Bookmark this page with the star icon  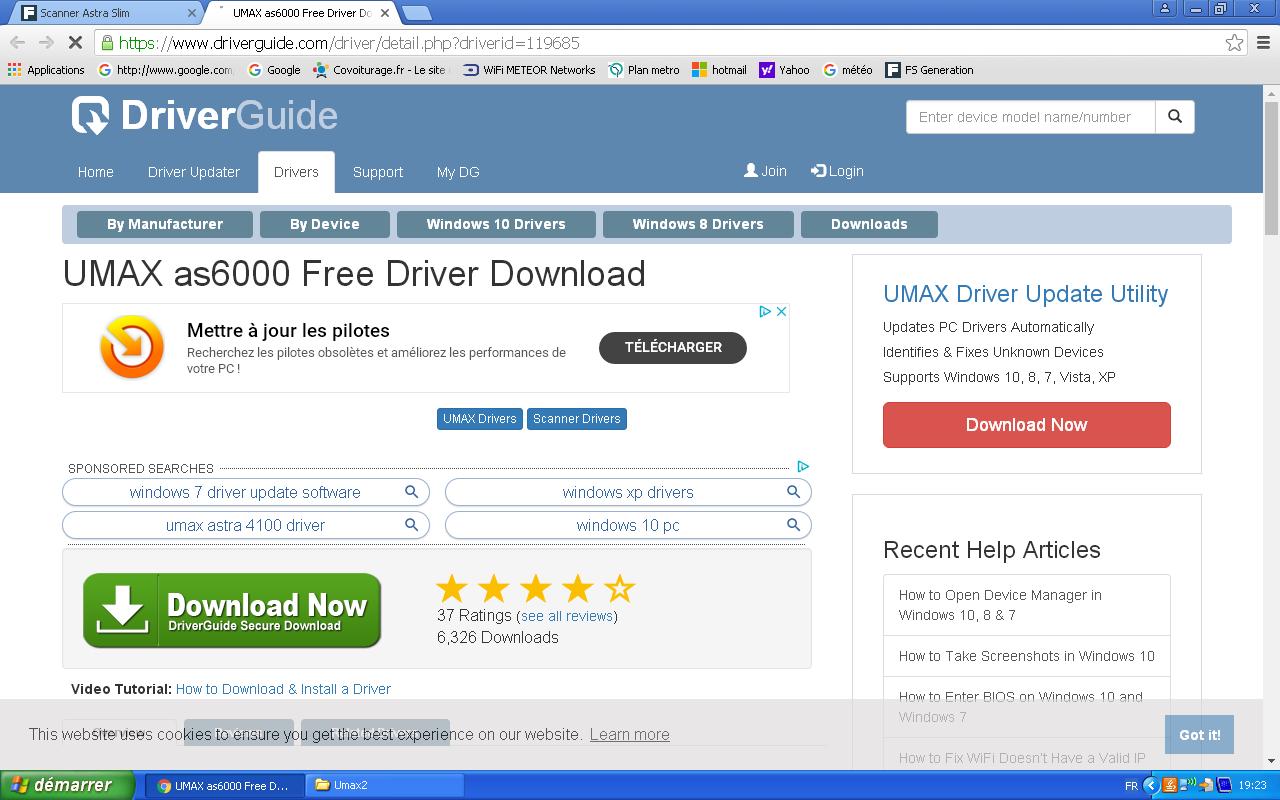[x=1234, y=43]
